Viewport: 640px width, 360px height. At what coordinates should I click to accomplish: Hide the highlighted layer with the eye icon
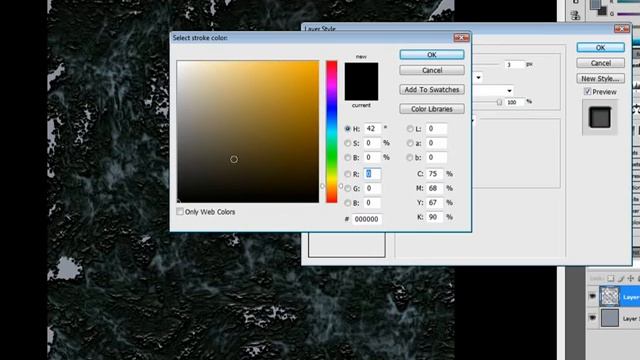593,296
